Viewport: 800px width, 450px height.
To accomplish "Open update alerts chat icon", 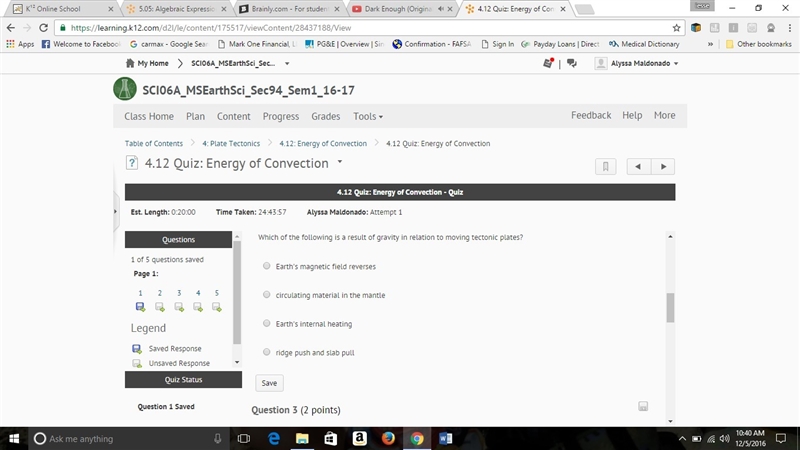I will [x=571, y=63].
